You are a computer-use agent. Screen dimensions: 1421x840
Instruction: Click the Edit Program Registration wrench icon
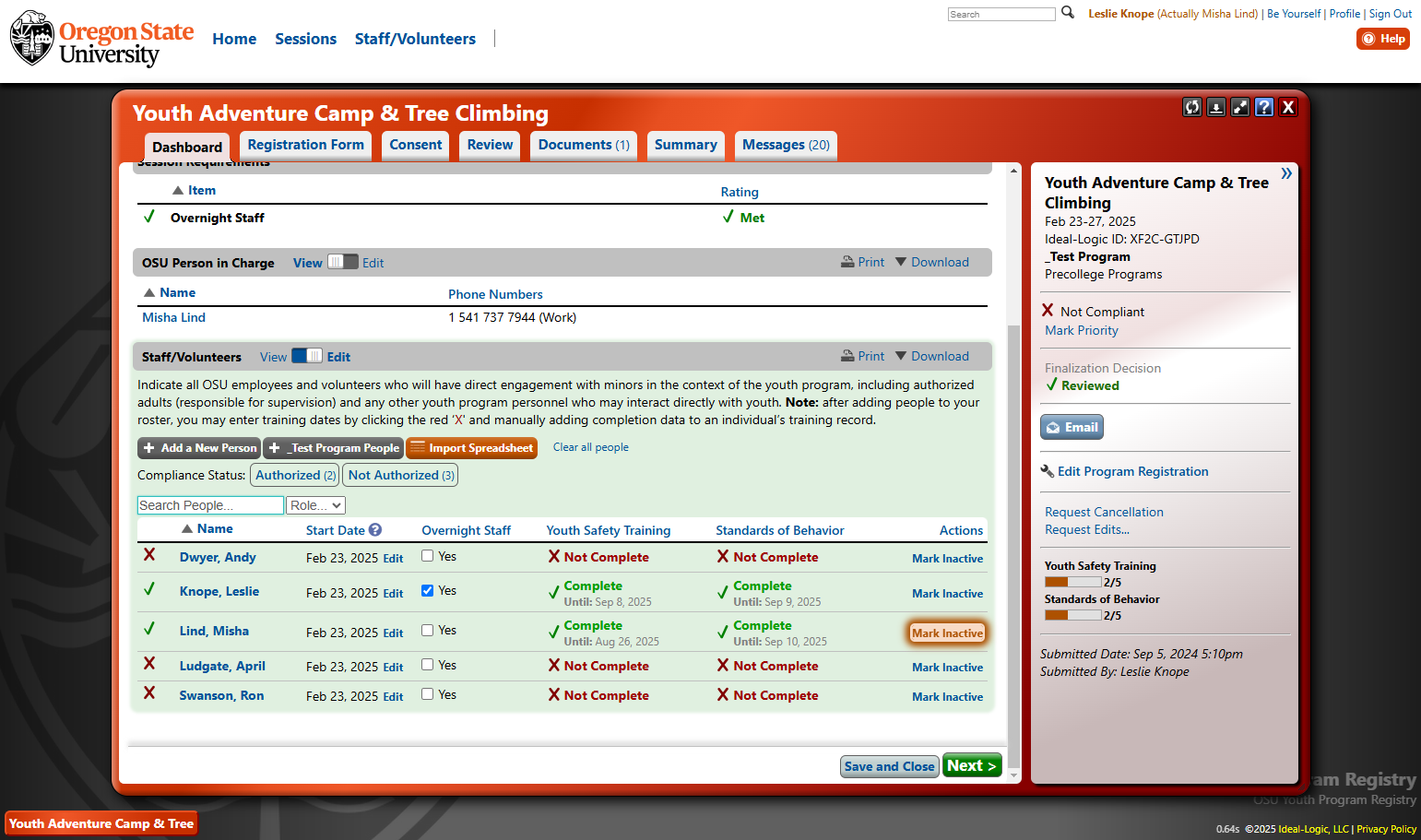(x=1048, y=471)
